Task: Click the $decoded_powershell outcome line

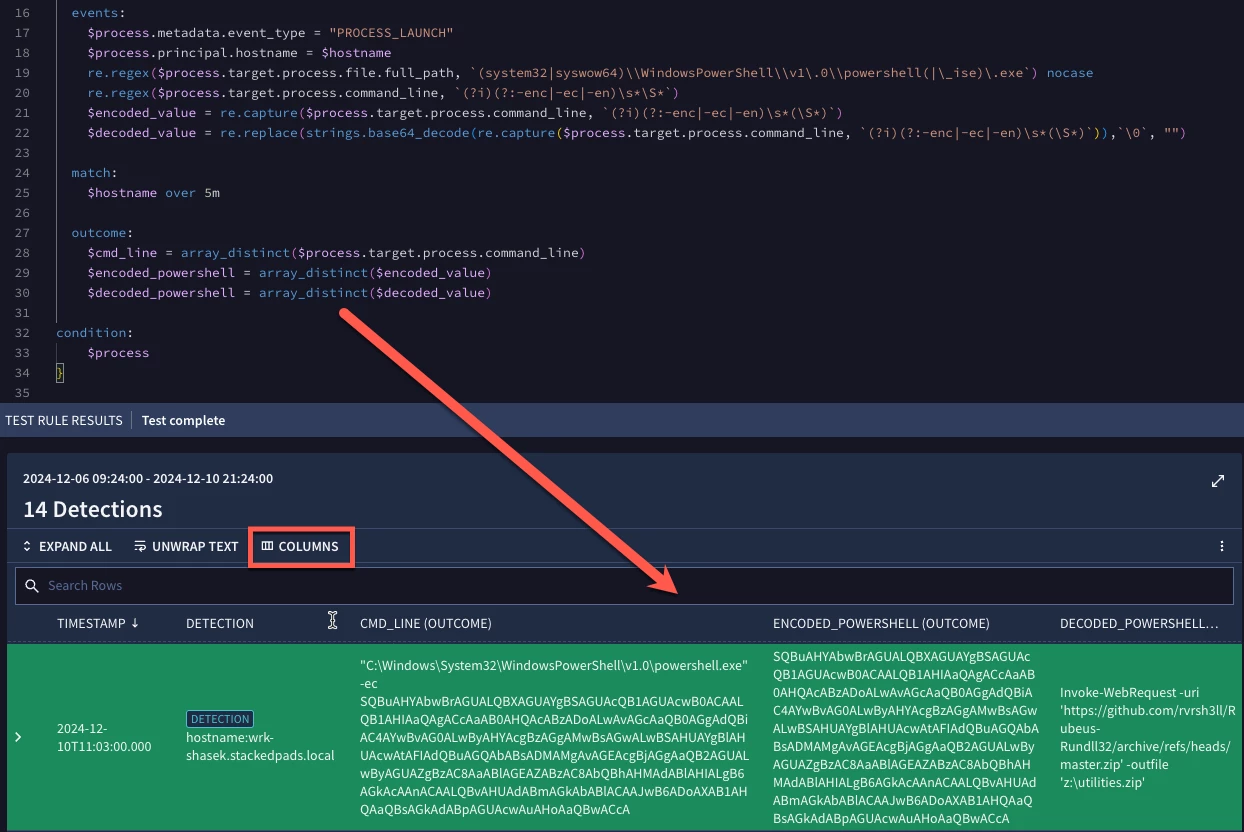Action: click(x=290, y=293)
